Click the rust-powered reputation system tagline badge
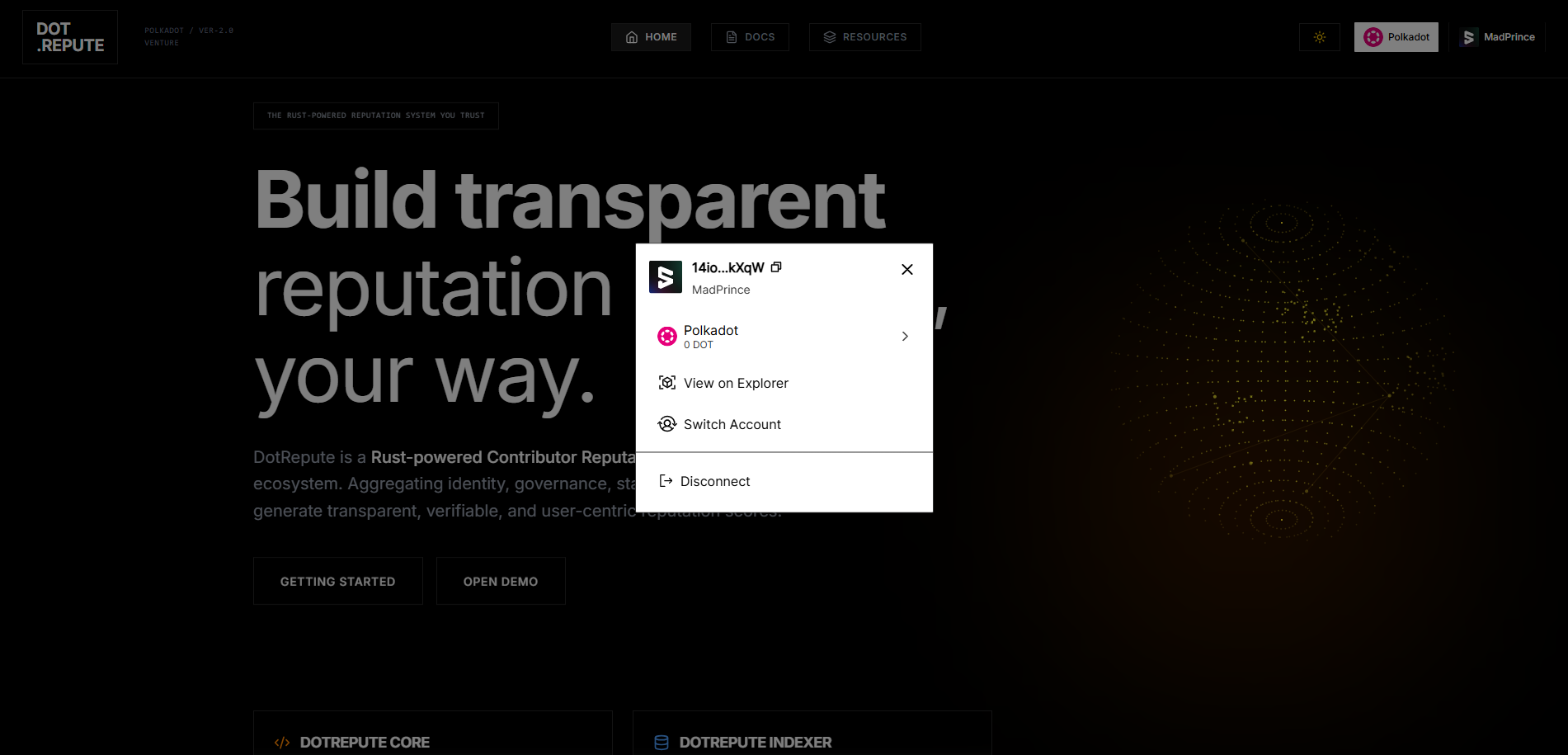 tap(376, 116)
